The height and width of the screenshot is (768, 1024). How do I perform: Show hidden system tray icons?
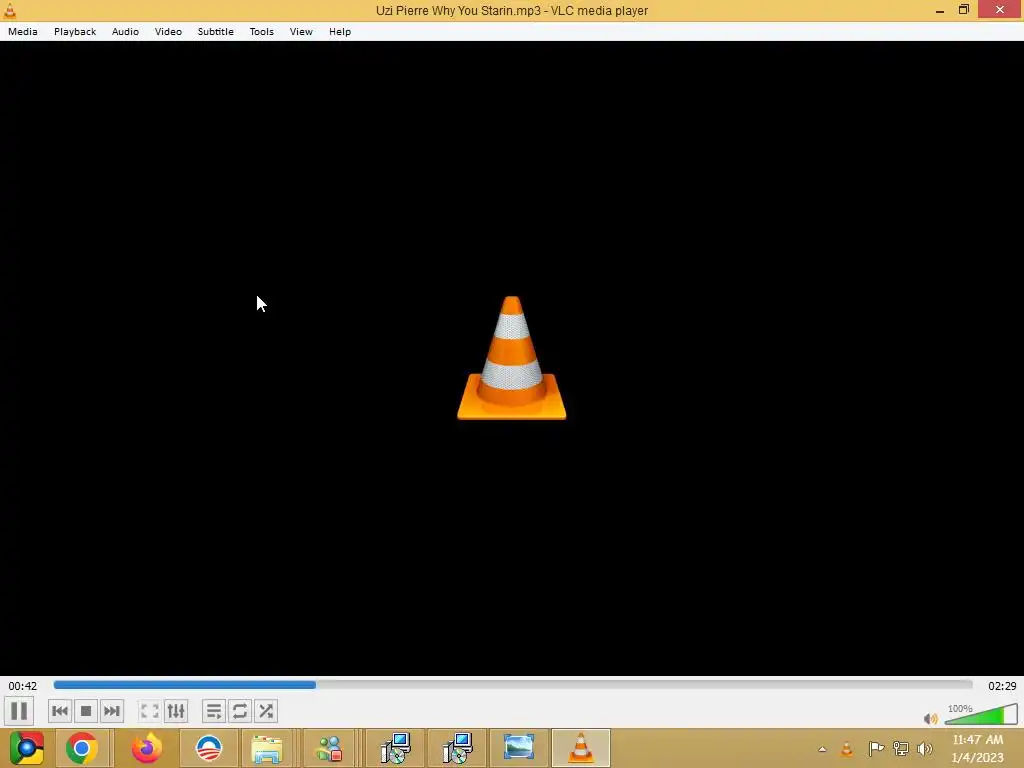[x=822, y=749]
